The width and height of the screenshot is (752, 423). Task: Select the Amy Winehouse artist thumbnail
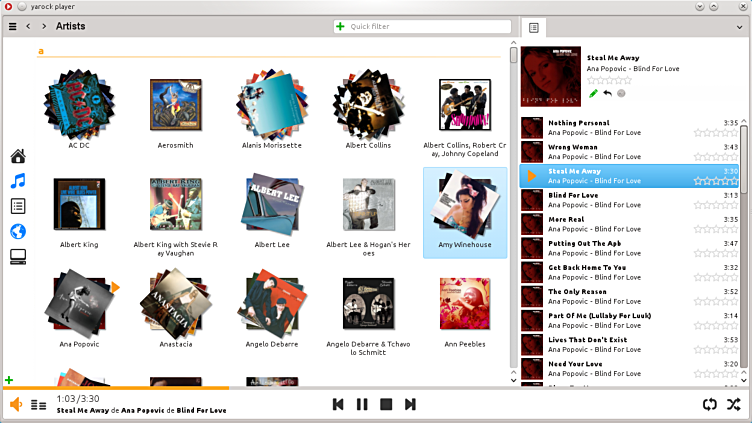465,206
